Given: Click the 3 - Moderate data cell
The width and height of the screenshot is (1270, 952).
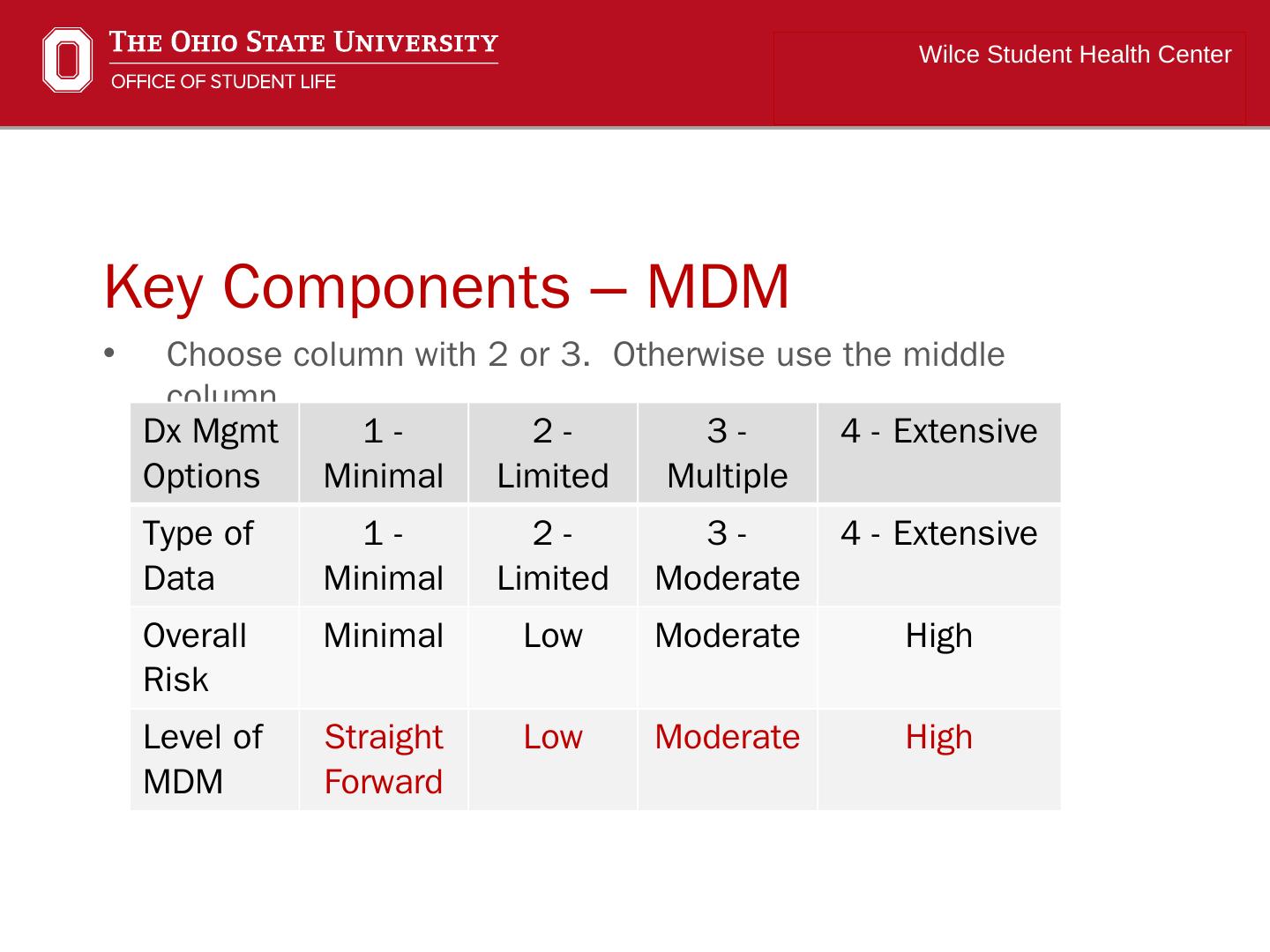Looking at the screenshot, I should (x=727, y=555).
